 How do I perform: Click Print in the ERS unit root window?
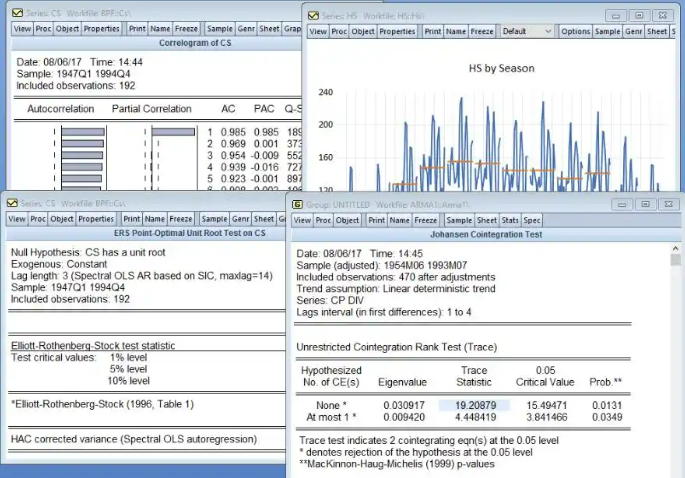pyautogui.click(x=131, y=219)
